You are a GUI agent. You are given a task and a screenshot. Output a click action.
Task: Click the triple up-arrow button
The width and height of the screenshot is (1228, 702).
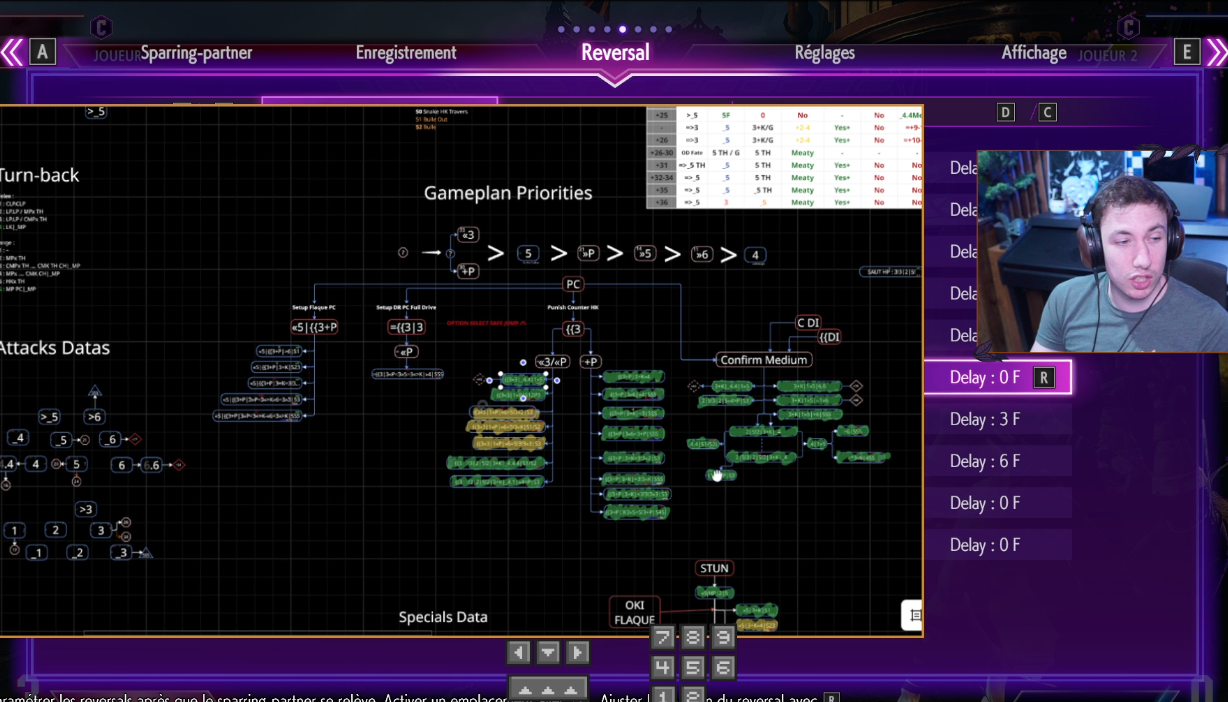(x=548, y=689)
